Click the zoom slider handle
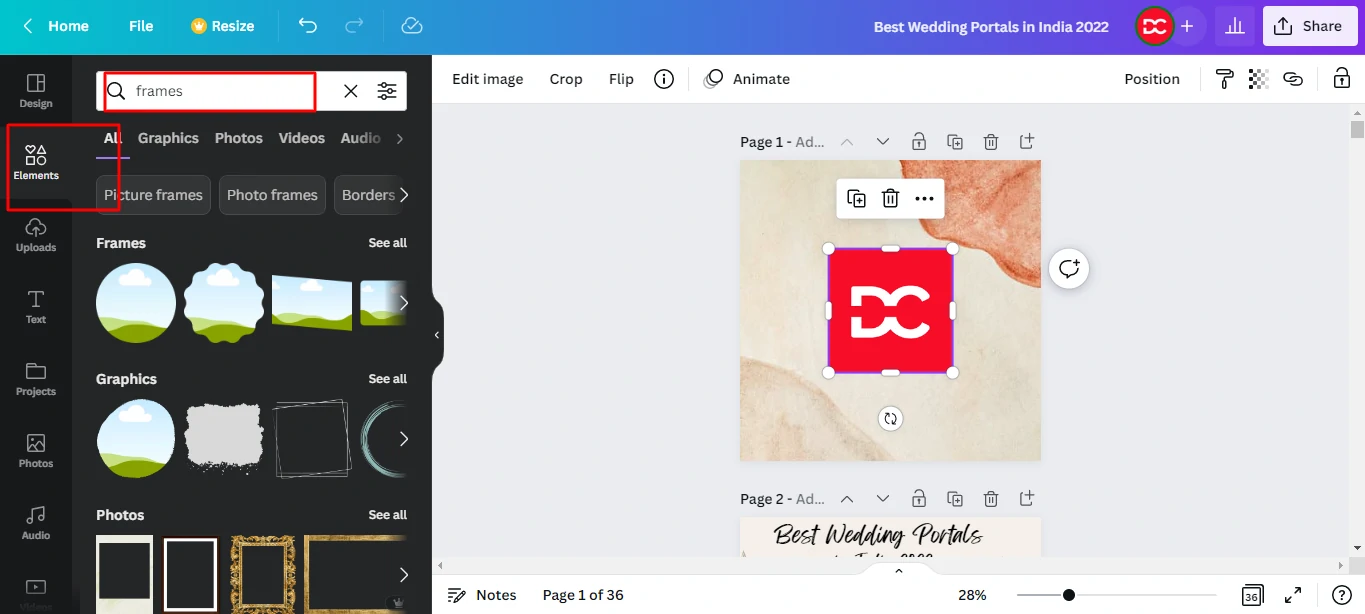 click(x=1069, y=595)
